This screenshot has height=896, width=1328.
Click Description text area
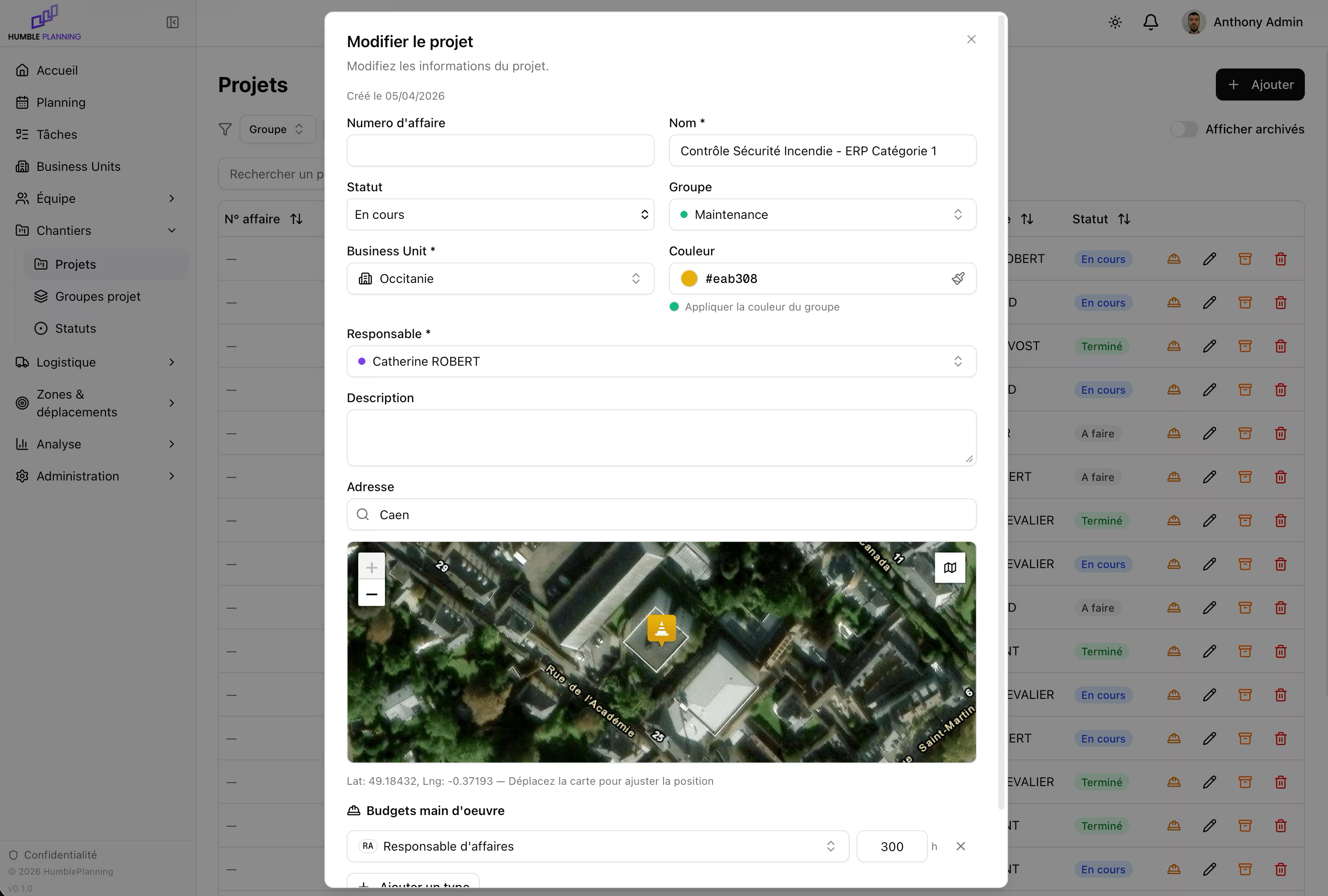coord(661,438)
